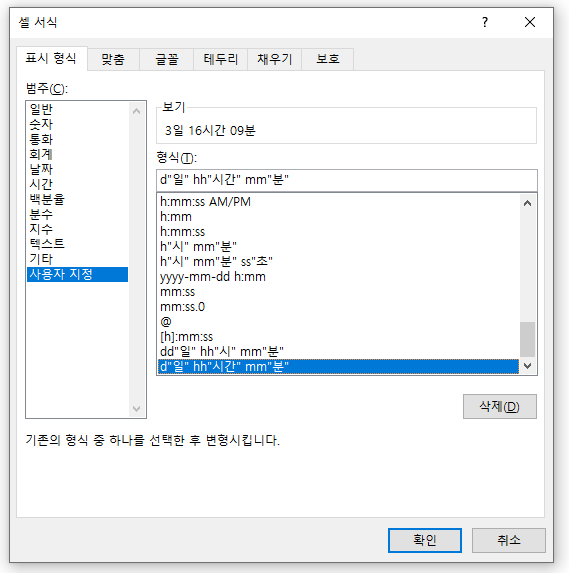Image resolution: width=569 pixels, height=573 pixels.
Task: Select highlighted d"일" hh"시간" mm"분" format
Action: (x=338, y=367)
